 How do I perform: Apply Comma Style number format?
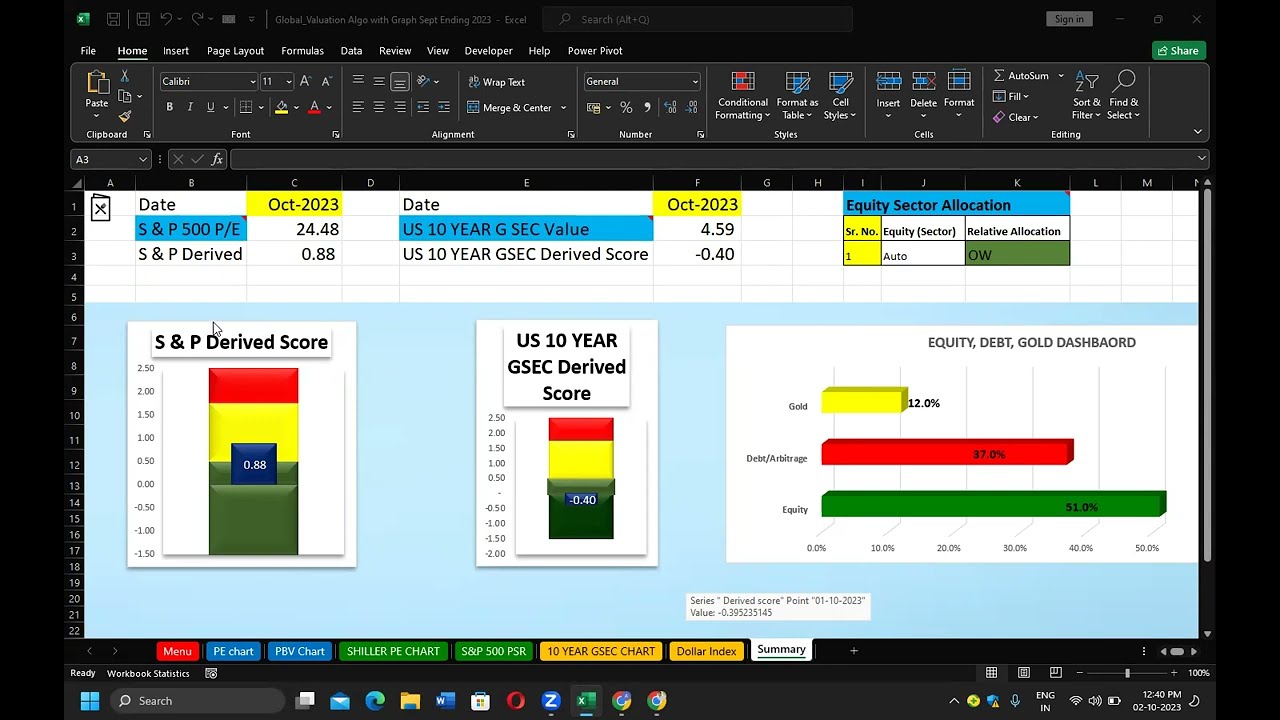point(647,107)
